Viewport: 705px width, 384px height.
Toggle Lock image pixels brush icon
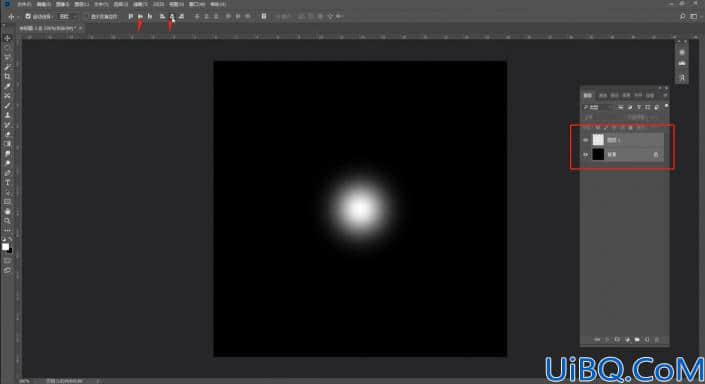tap(606, 128)
